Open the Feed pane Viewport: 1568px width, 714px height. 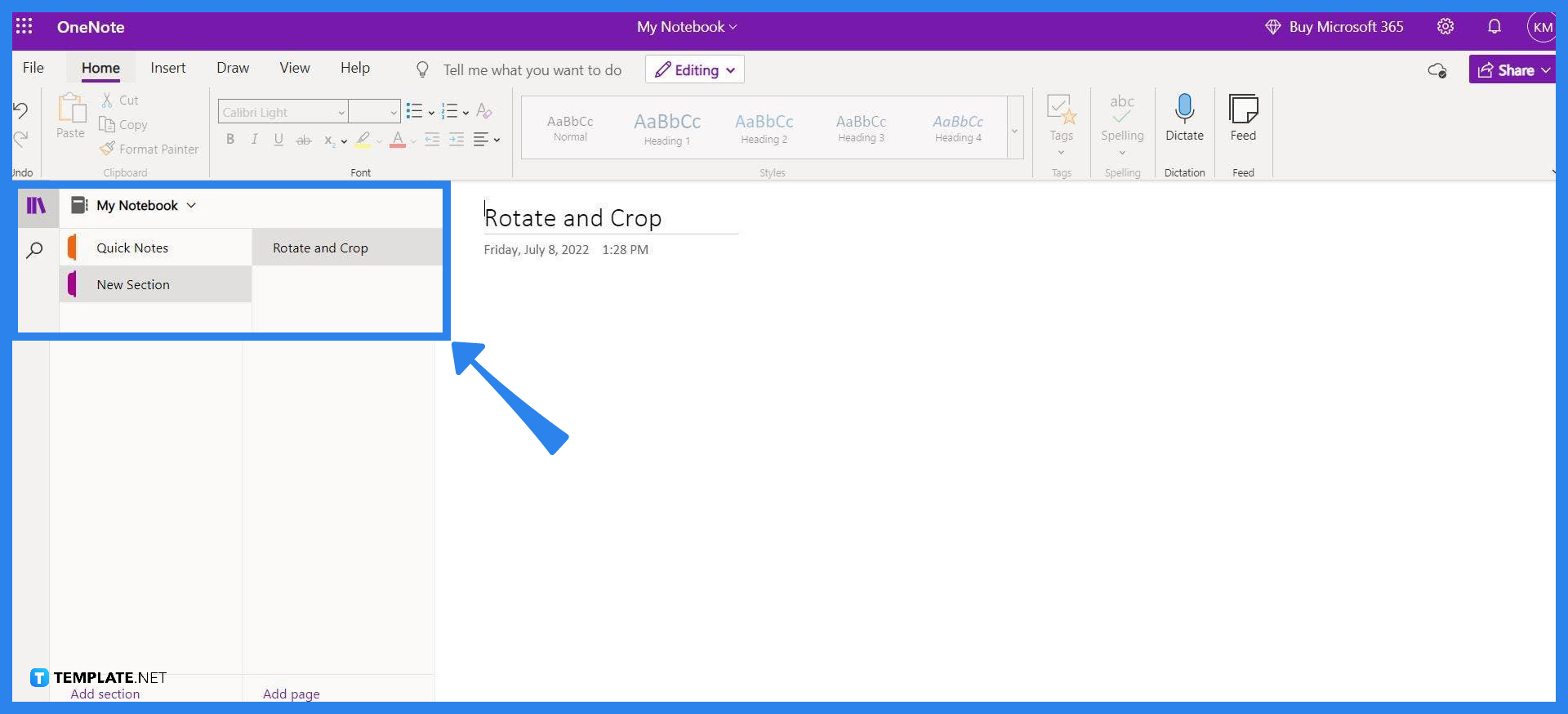pos(1243,119)
